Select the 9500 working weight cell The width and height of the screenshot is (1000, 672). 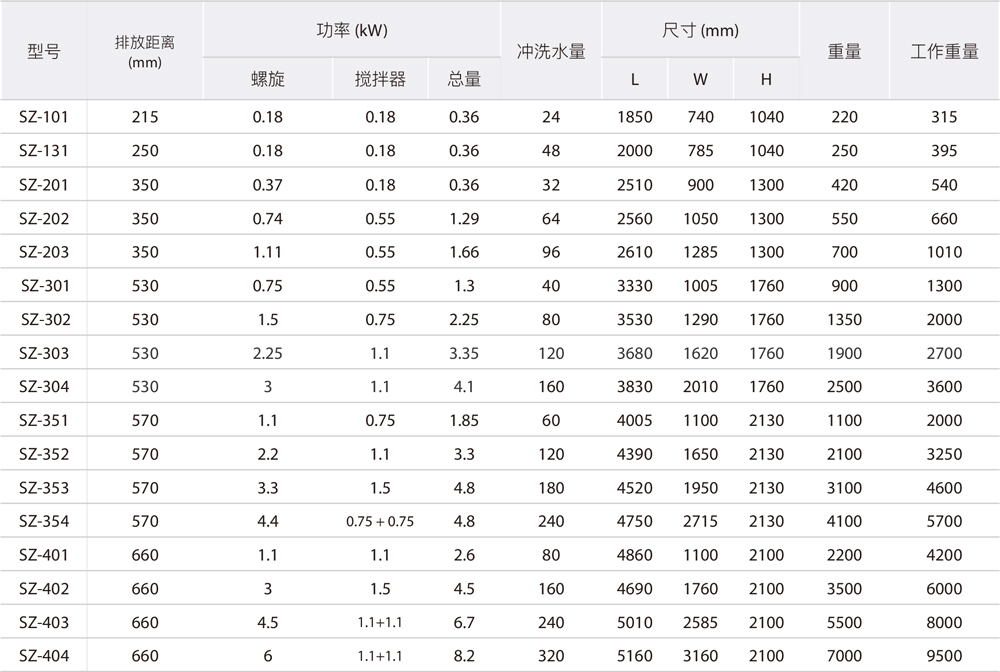(x=944, y=656)
